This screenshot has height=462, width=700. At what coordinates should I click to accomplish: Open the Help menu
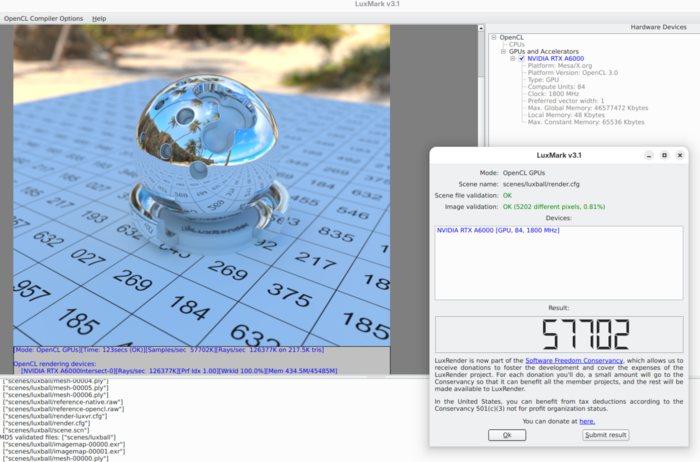coord(99,18)
